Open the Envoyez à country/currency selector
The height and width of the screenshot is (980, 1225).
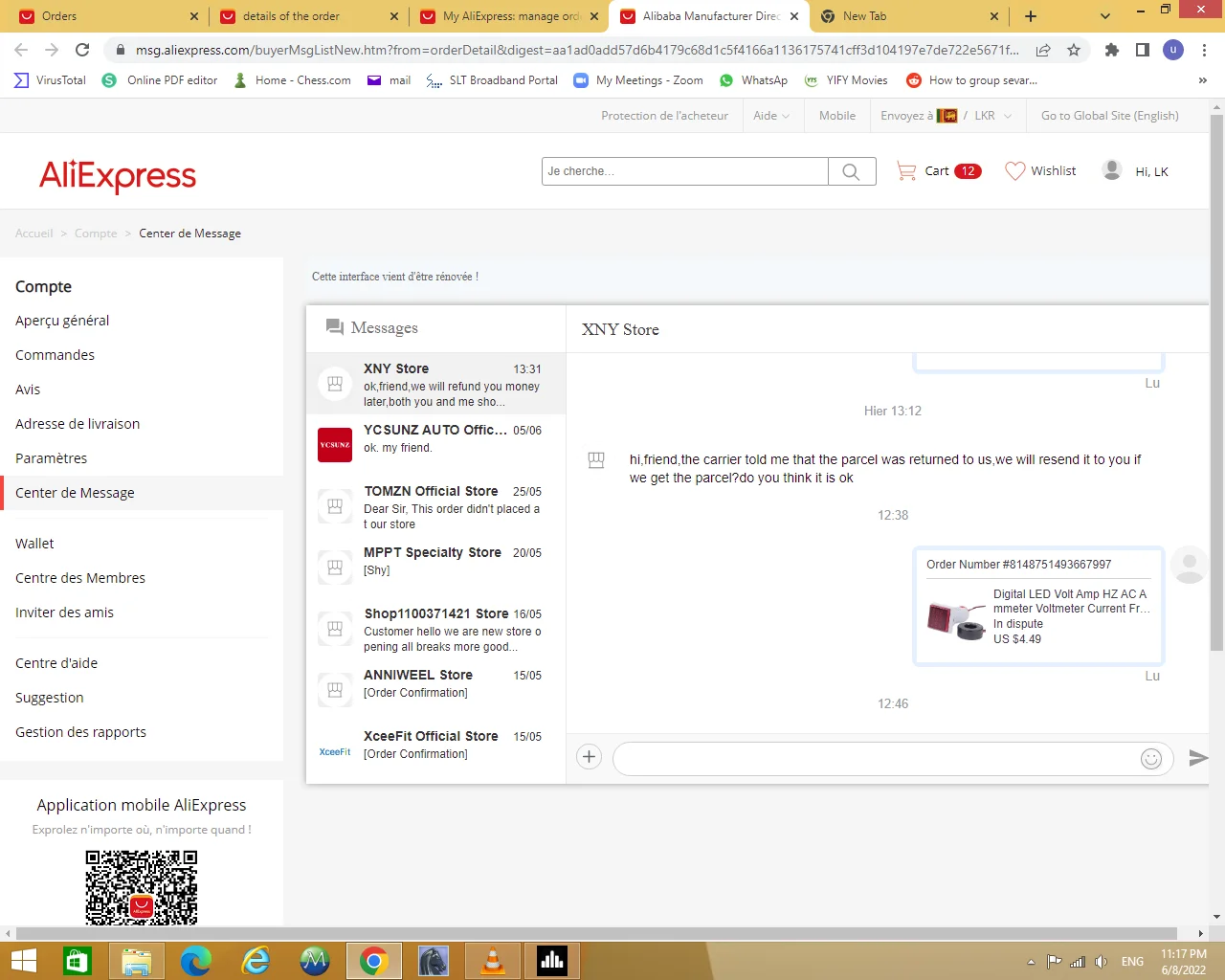tap(946, 116)
